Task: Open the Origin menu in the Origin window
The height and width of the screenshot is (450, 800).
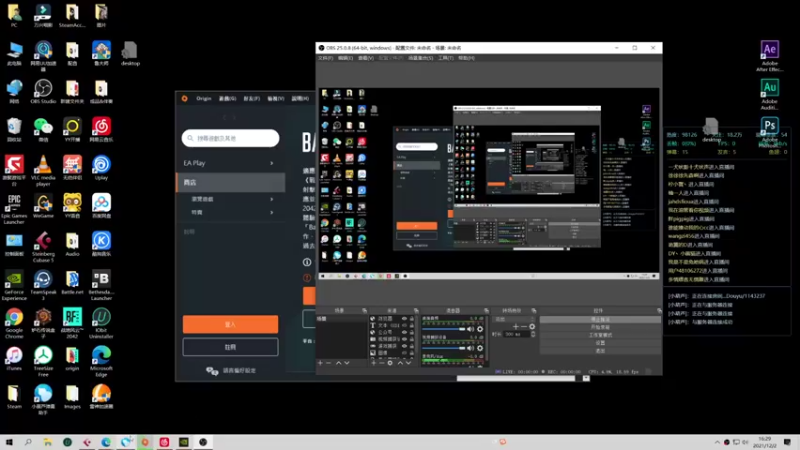Action: click(204, 98)
